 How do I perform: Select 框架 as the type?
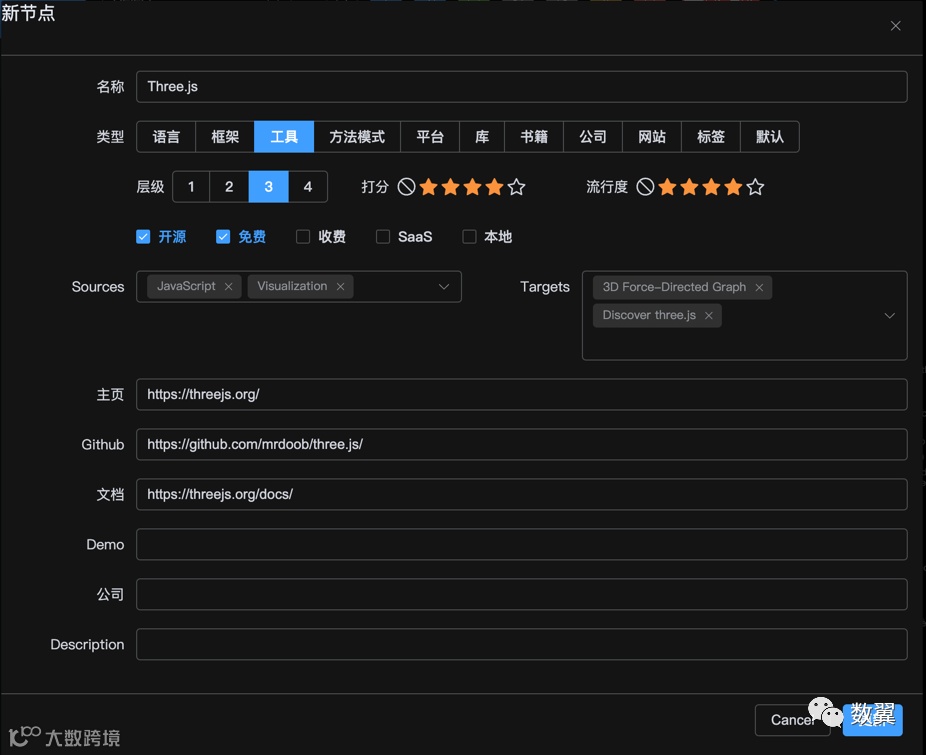(225, 136)
